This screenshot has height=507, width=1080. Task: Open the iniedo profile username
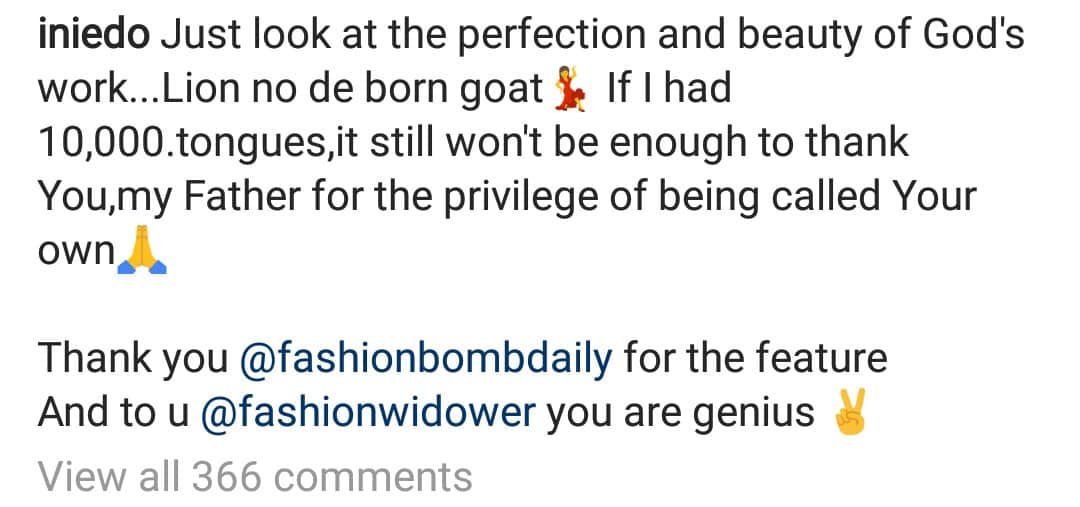point(93,37)
